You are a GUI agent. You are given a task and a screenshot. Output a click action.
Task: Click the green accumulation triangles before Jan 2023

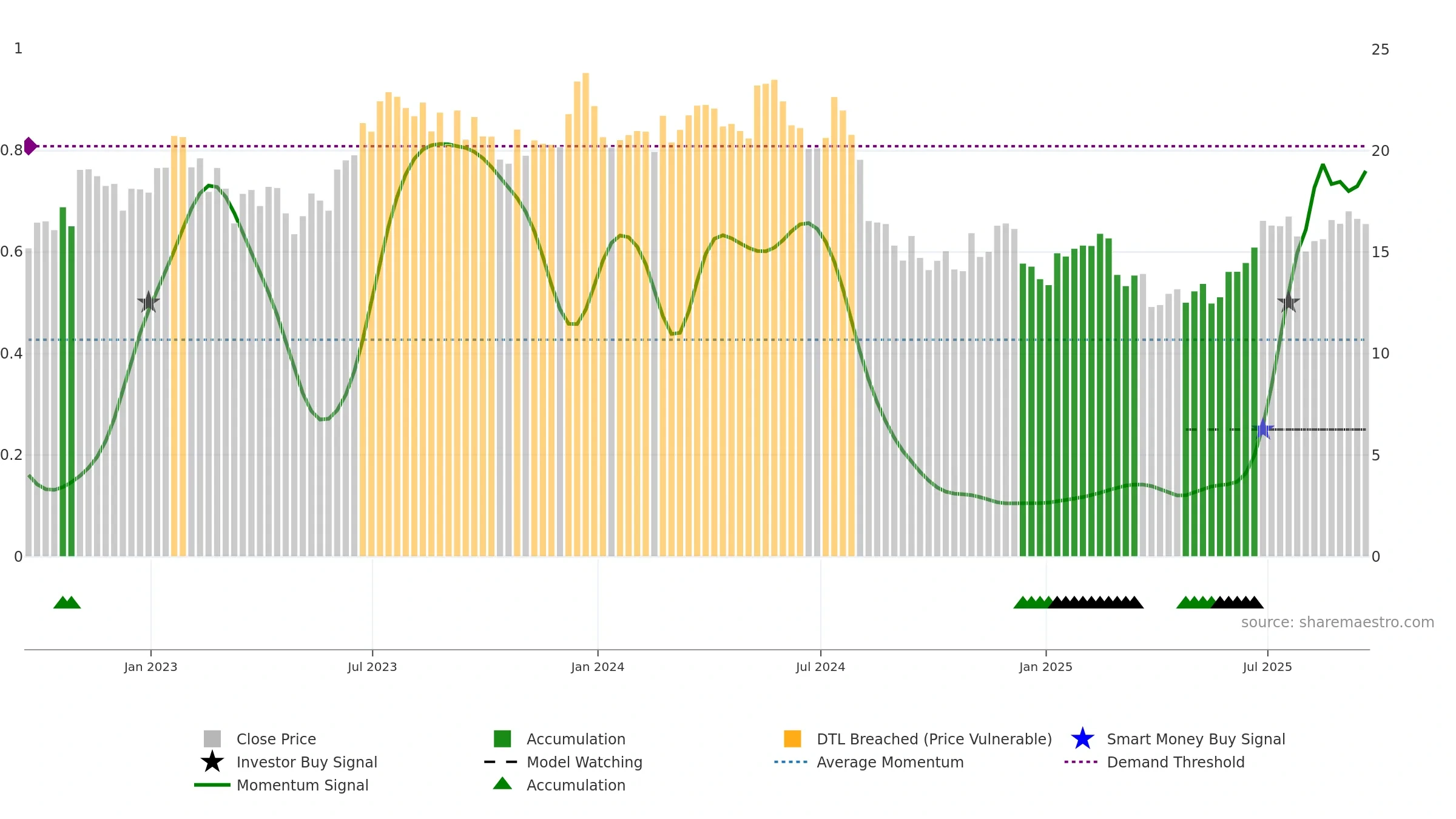tap(67, 602)
